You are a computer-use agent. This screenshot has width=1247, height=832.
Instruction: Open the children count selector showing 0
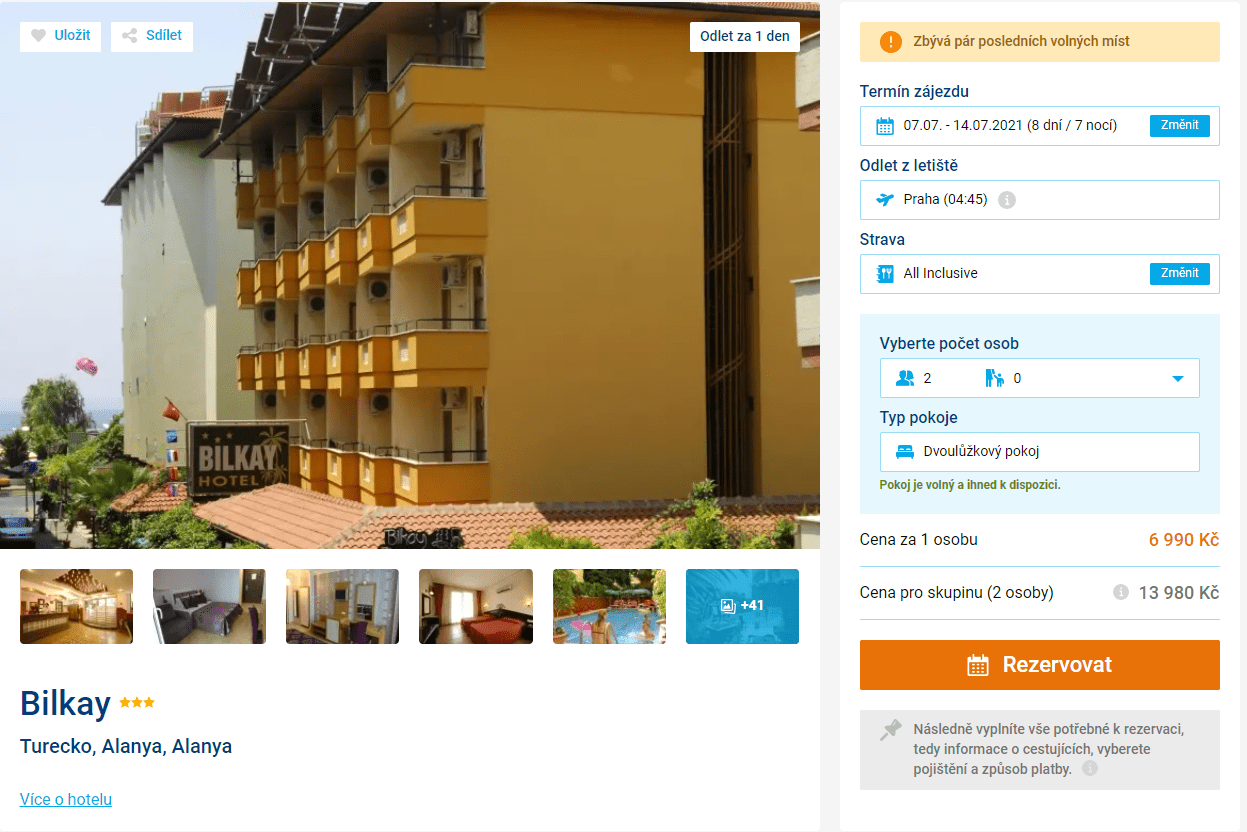(x=1003, y=378)
